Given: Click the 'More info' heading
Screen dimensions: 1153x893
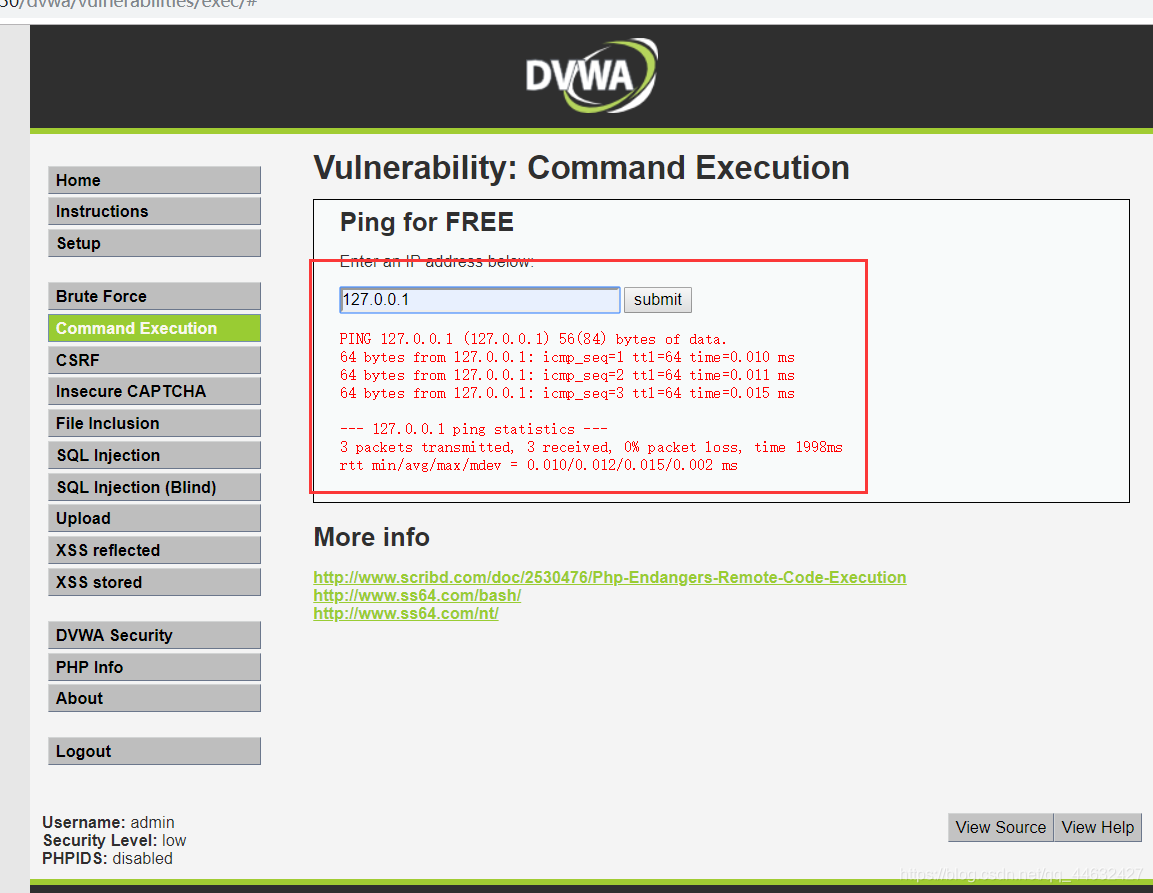Looking at the screenshot, I should coord(371,537).
